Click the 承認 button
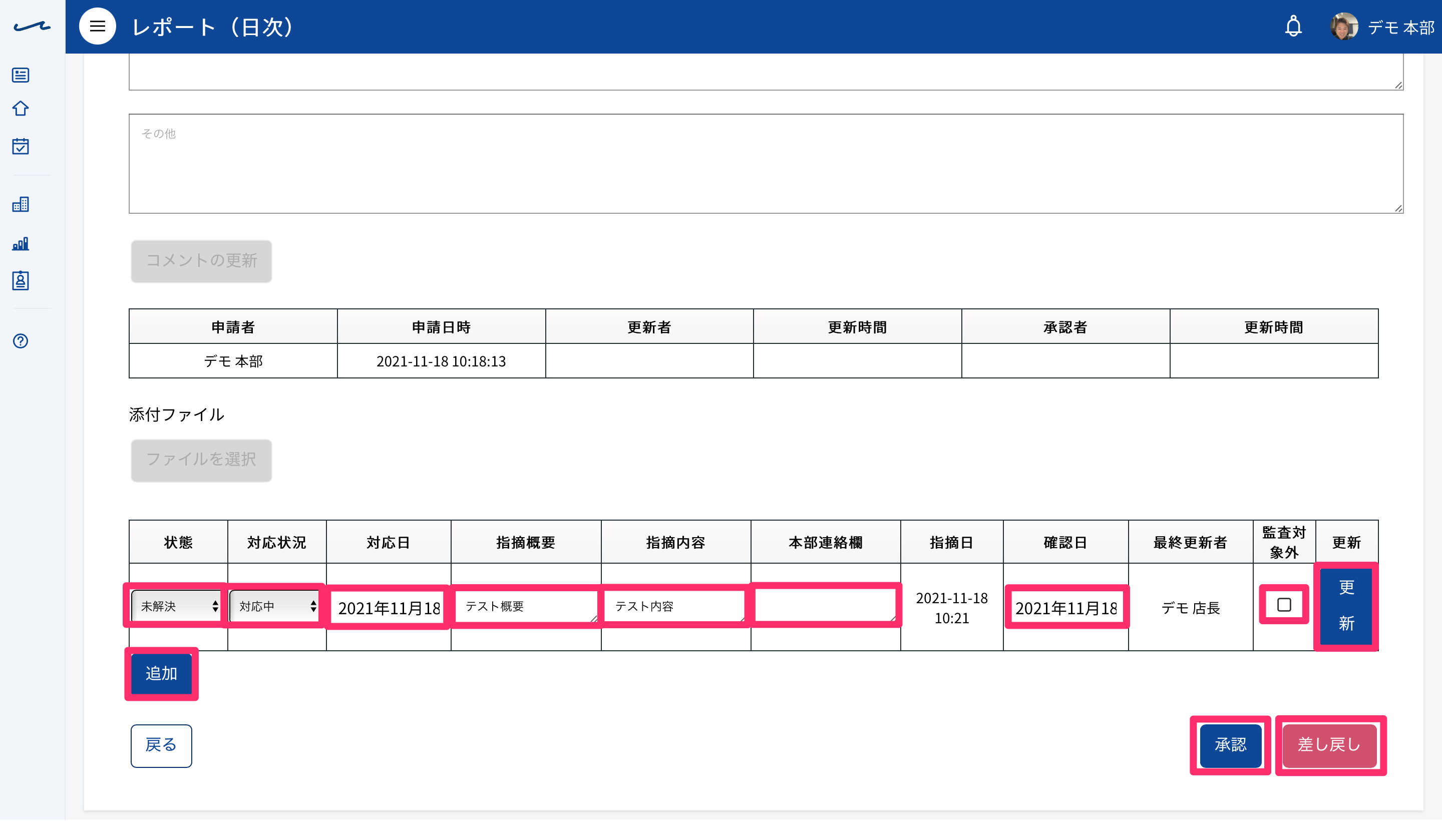 pos(1230,745)
